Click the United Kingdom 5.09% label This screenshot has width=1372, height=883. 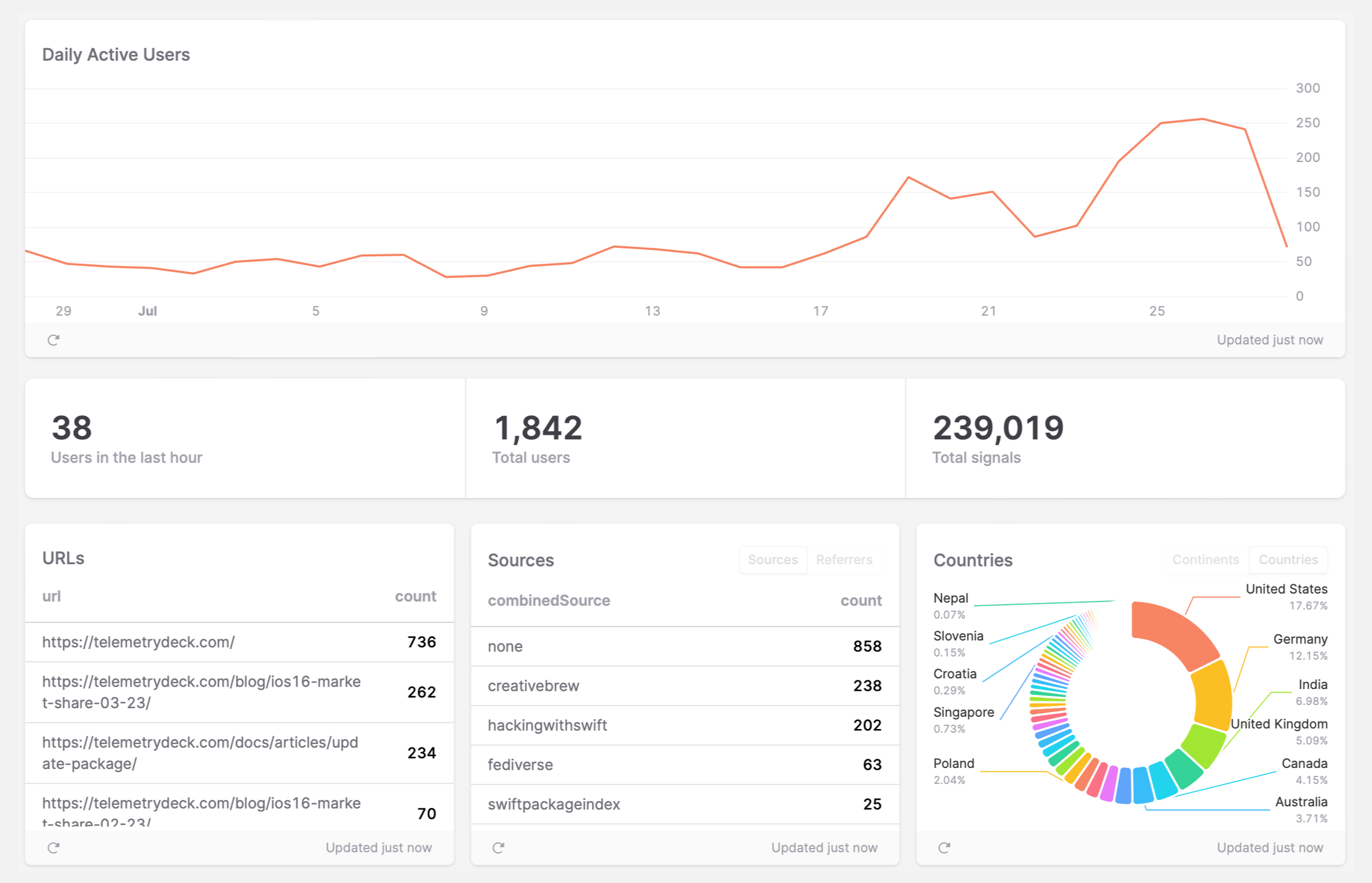(1279, 732)
